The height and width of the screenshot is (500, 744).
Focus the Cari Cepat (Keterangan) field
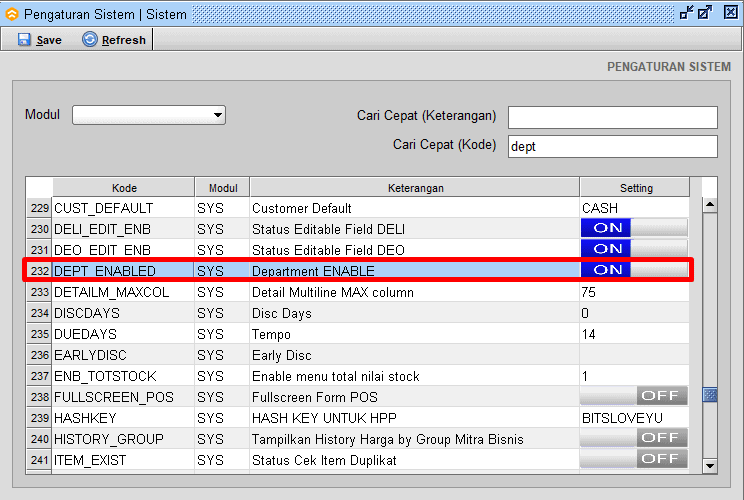tap(613, 117)
